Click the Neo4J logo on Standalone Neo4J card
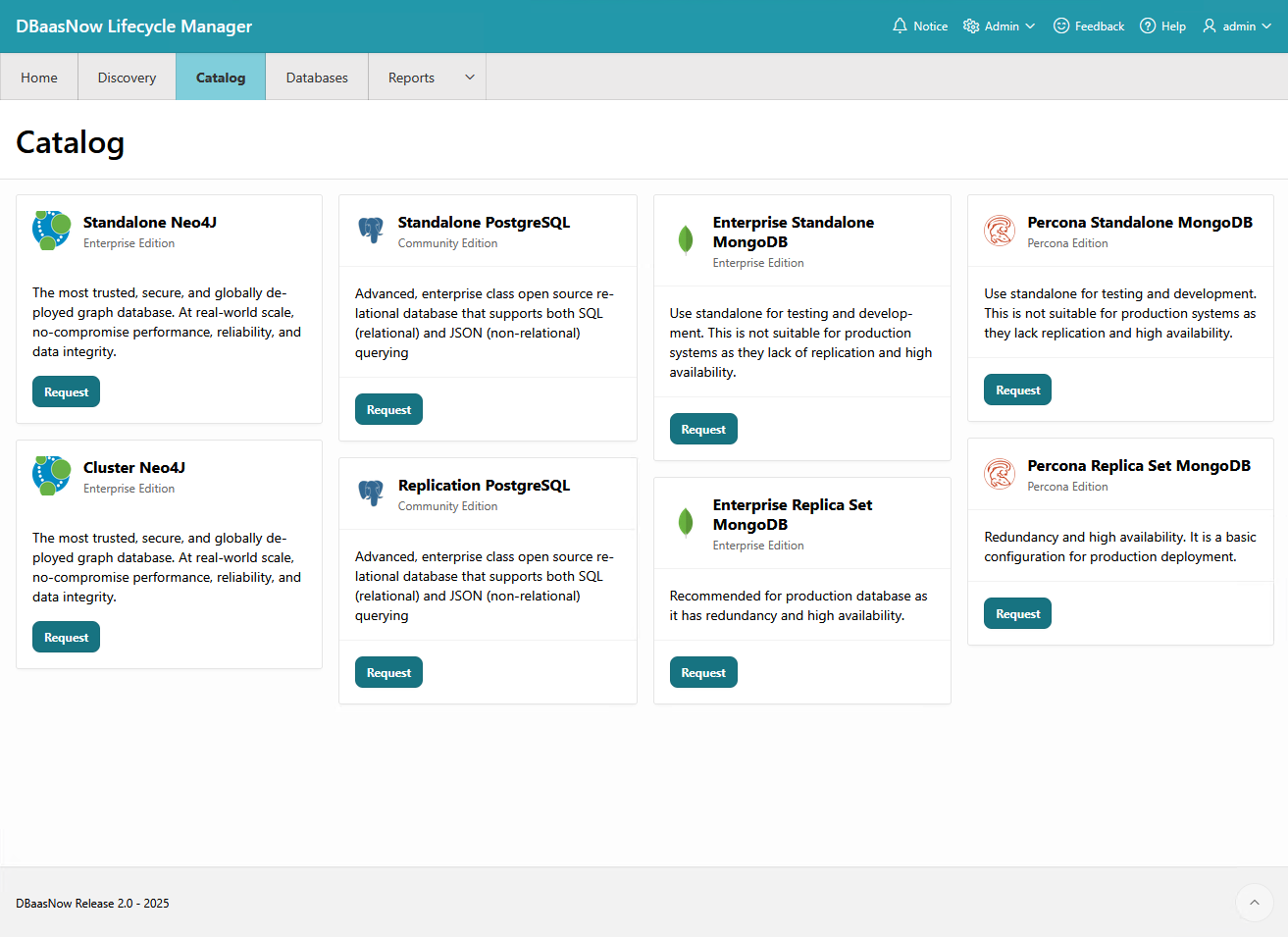1288x937 pixels. pos(52,231)
